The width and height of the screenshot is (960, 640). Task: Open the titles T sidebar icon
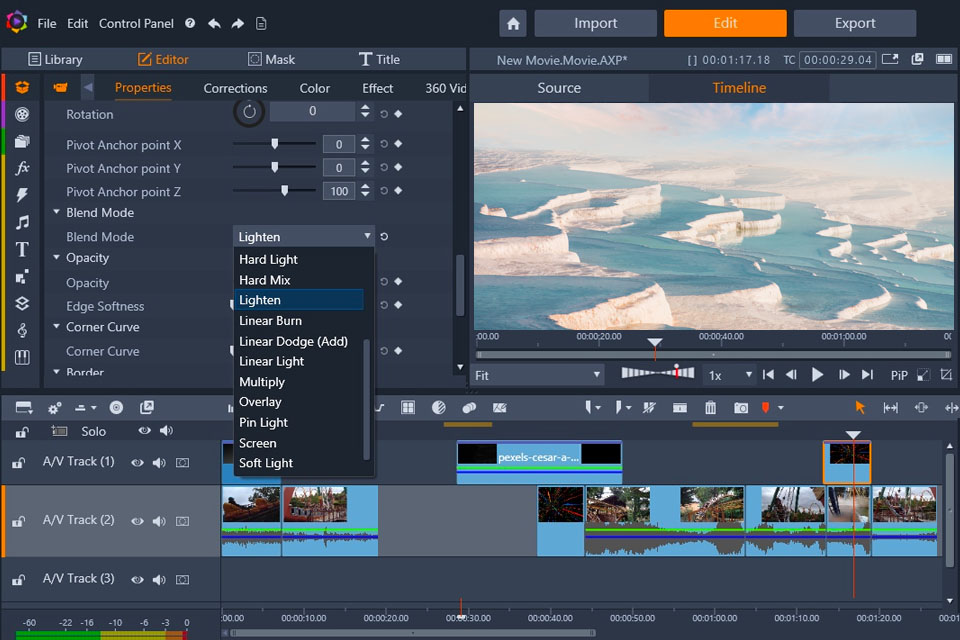tap(22, 249)
